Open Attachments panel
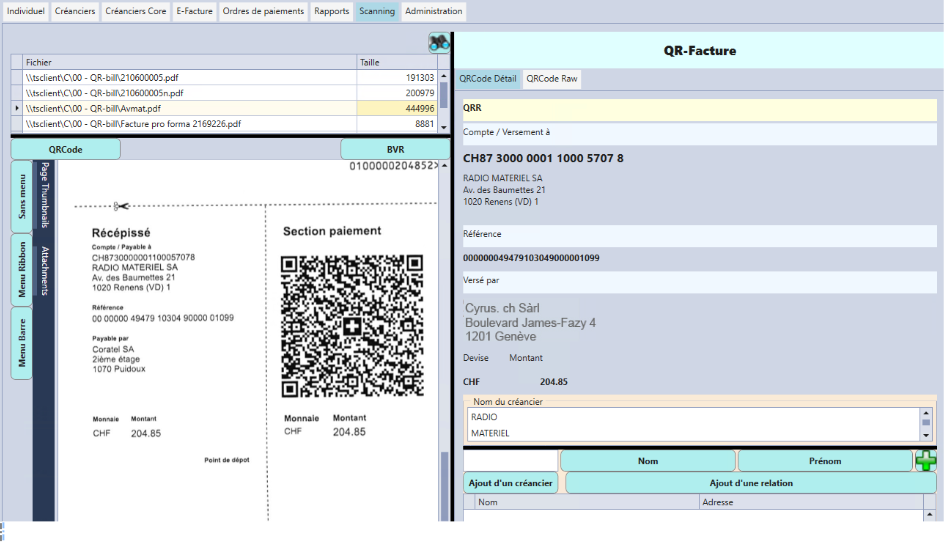The width and height of the screenshot is (944, 542). (x=44, y=271)
